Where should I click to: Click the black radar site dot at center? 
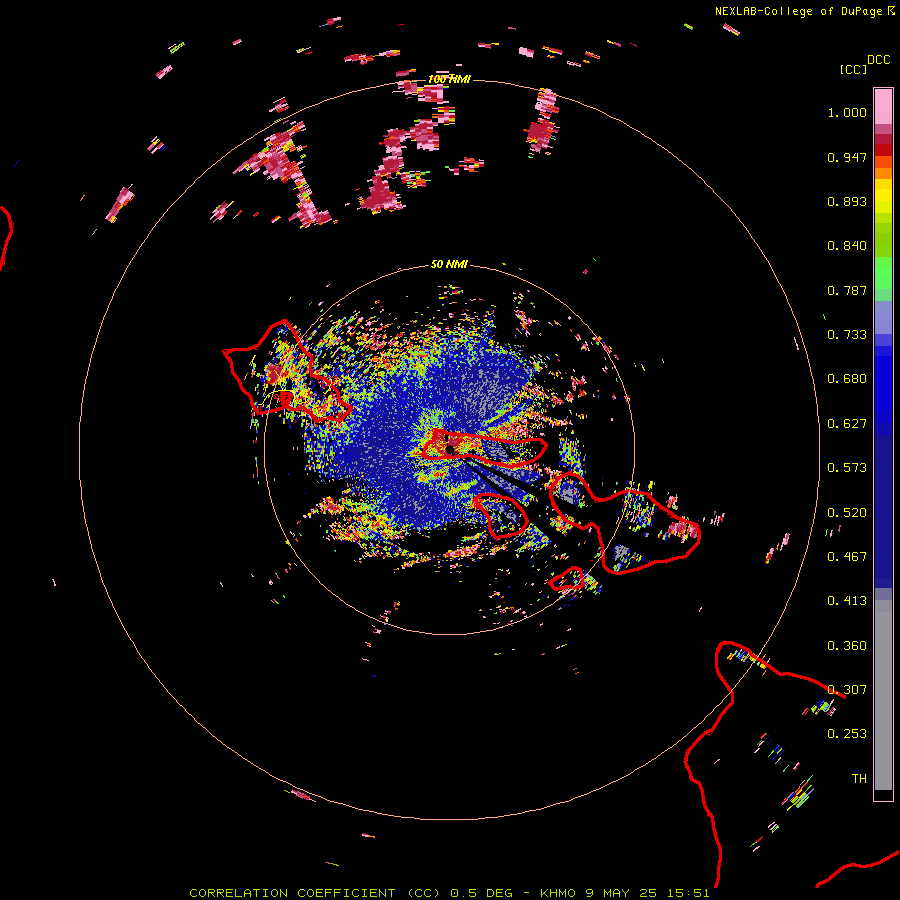pos(451,449)
